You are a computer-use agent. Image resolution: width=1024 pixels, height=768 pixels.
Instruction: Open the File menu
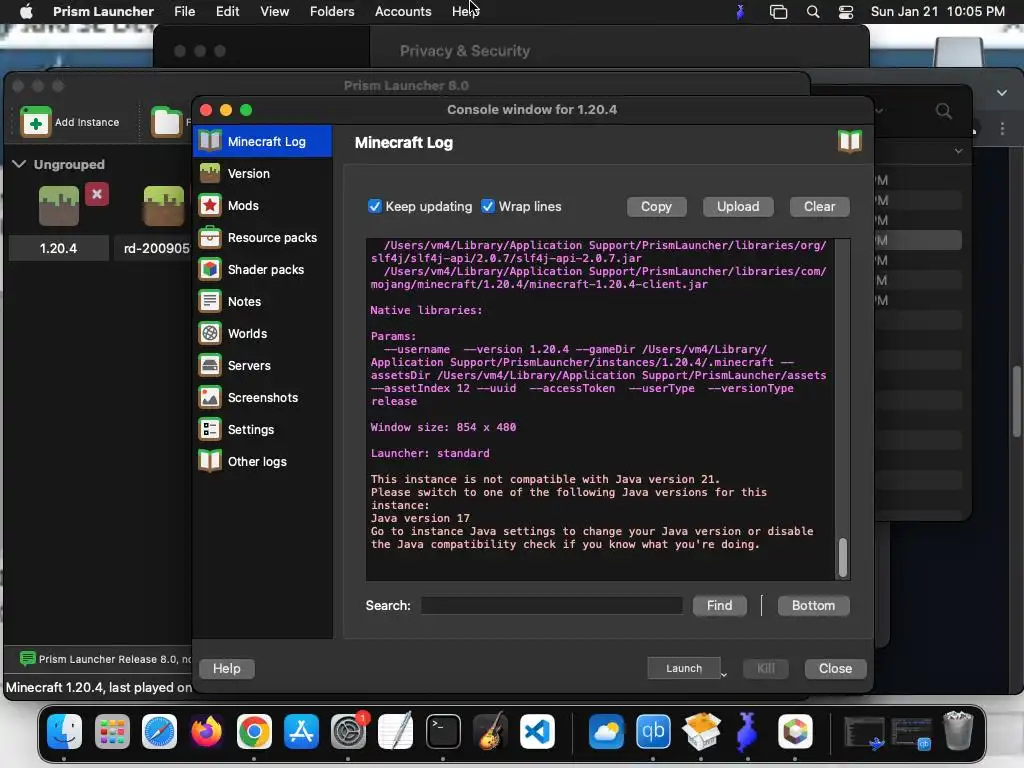pyautogui.click(x=184, y=11)
